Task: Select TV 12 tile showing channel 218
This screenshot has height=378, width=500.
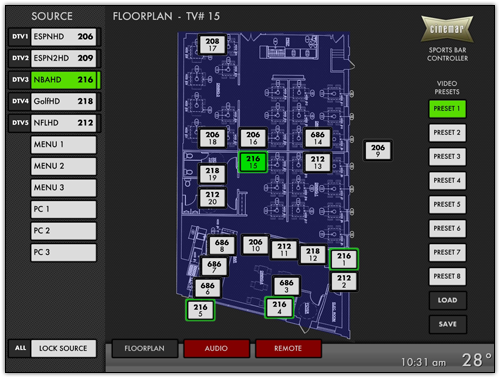Action: (313, 254)
